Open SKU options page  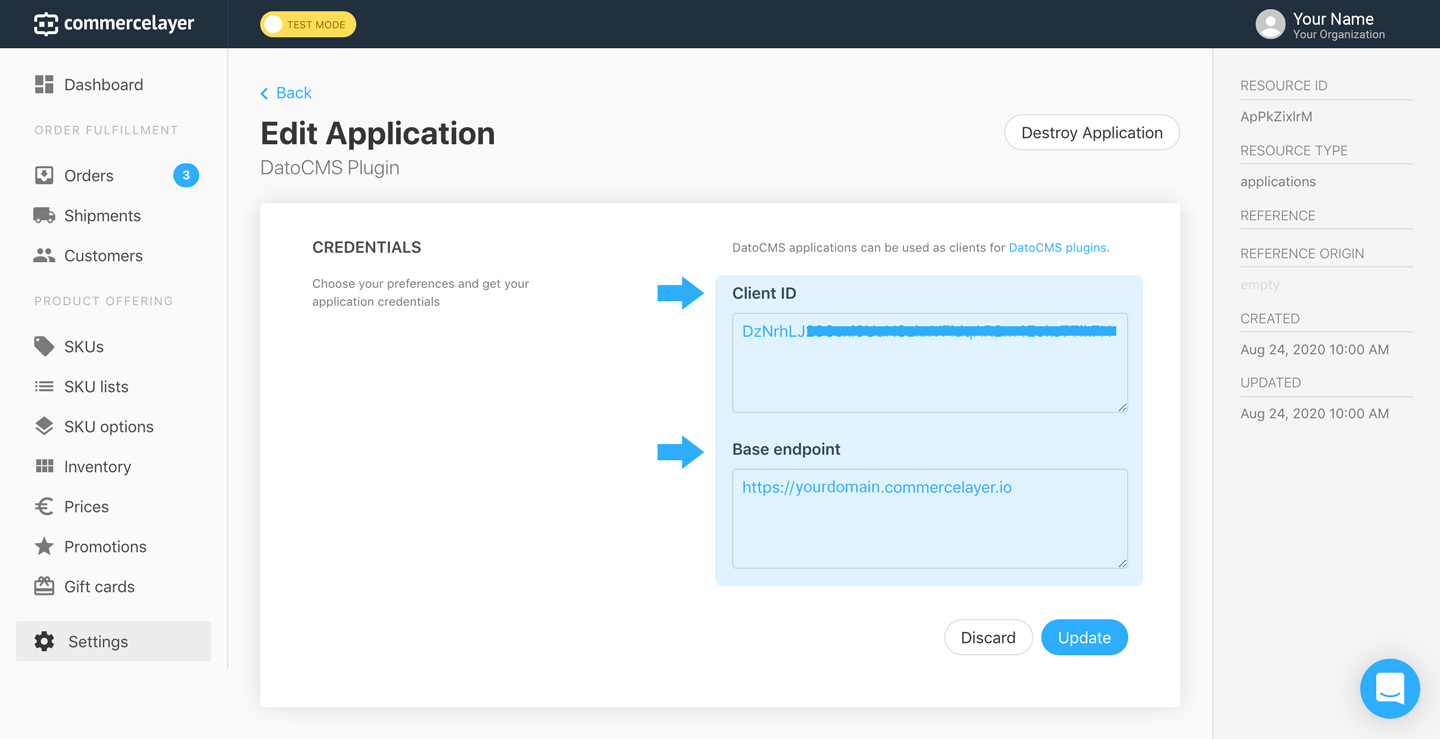click(x=109, y=427)
